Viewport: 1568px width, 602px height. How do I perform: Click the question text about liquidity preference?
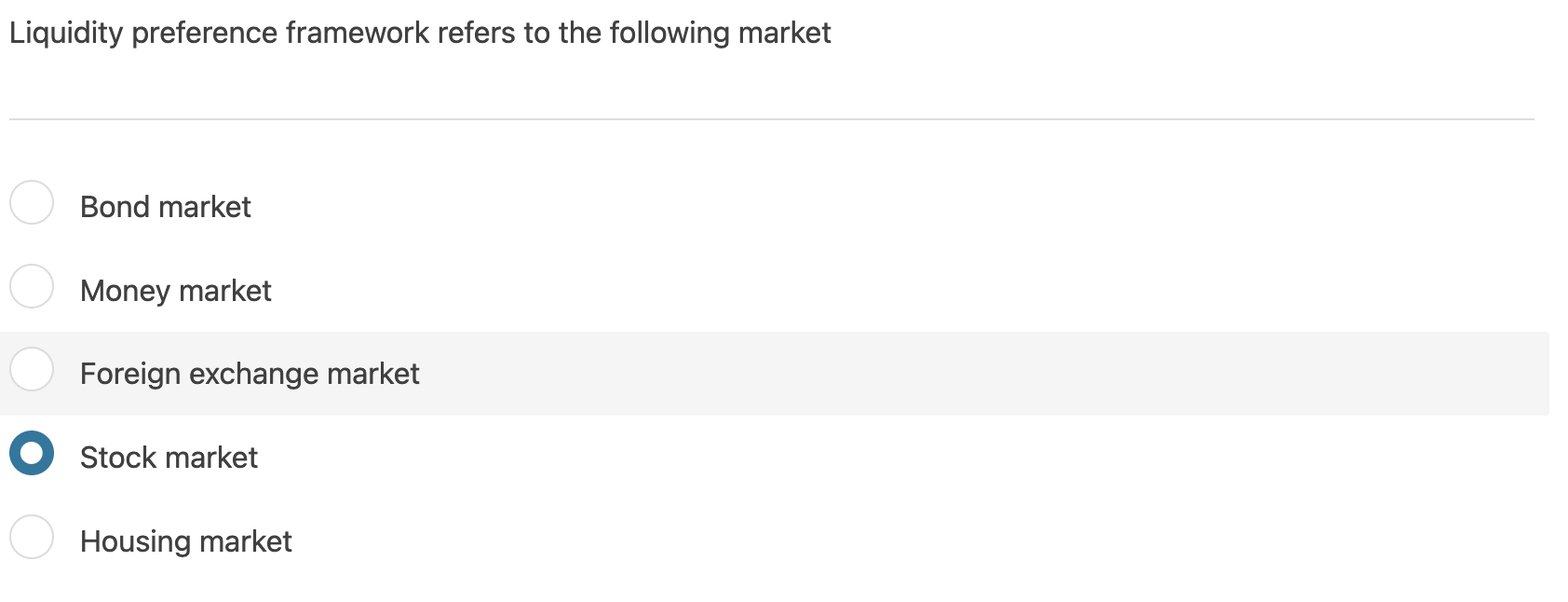coord(419,32)
